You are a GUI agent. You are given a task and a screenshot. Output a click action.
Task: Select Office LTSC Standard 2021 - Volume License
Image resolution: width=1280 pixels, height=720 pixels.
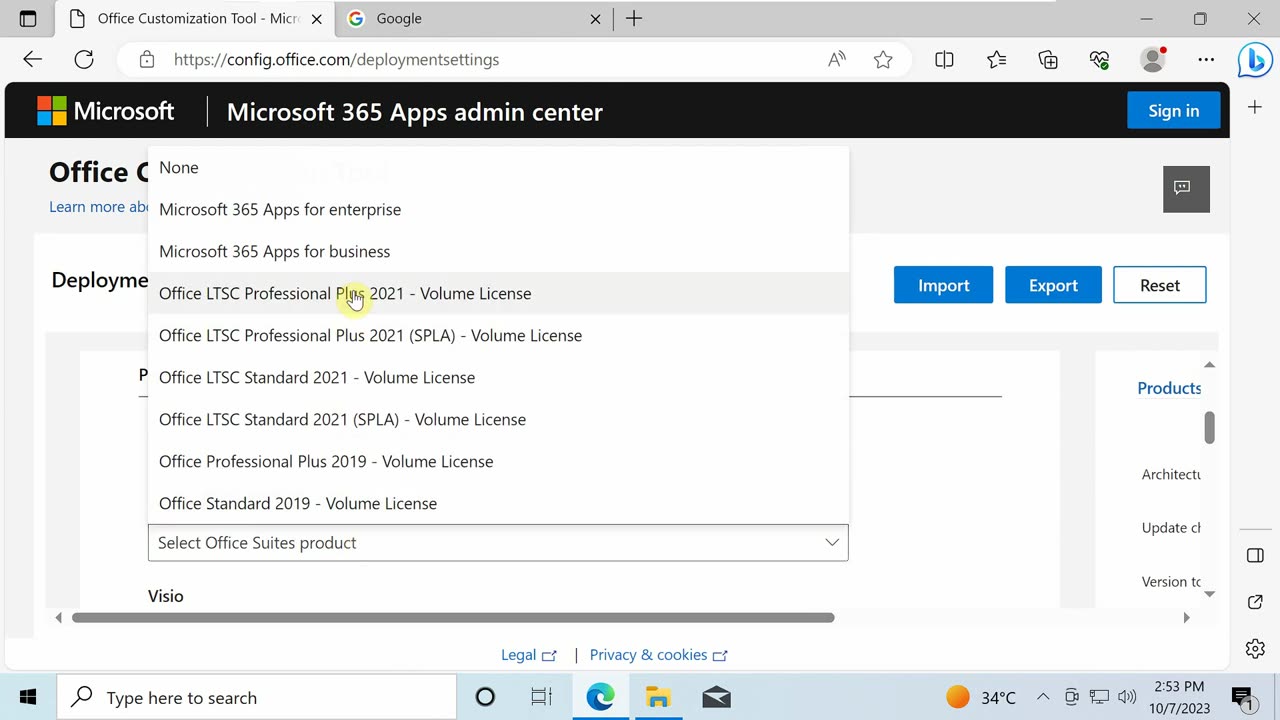click(498, 377)
